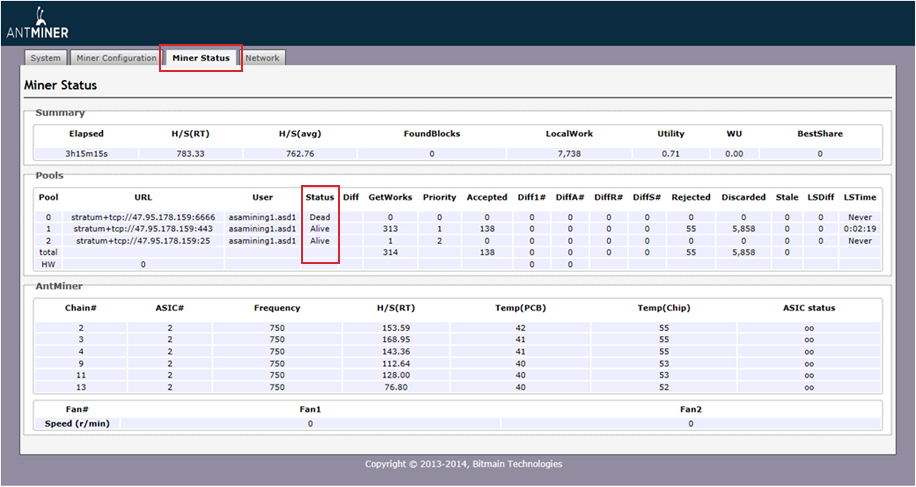Click chain H/S(RT) value 128.00
Image resolution: width=916 pixels, height=487 pixels.
pos(396,375)
